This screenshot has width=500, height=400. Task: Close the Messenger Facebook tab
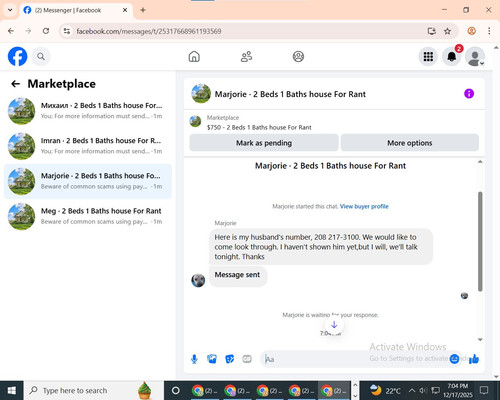click(125, 10)
